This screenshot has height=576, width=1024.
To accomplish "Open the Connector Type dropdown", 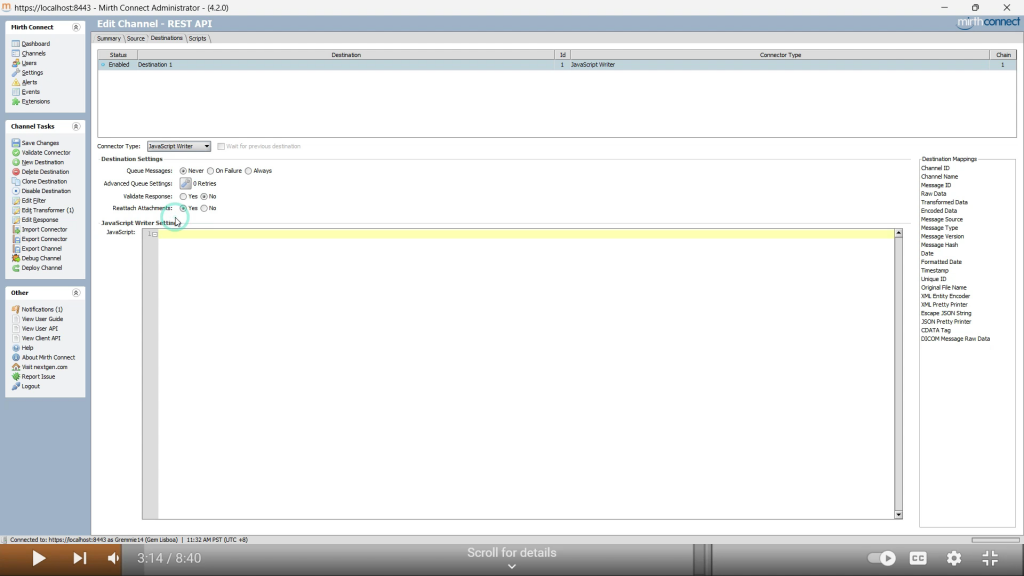I will coord(178,146).
